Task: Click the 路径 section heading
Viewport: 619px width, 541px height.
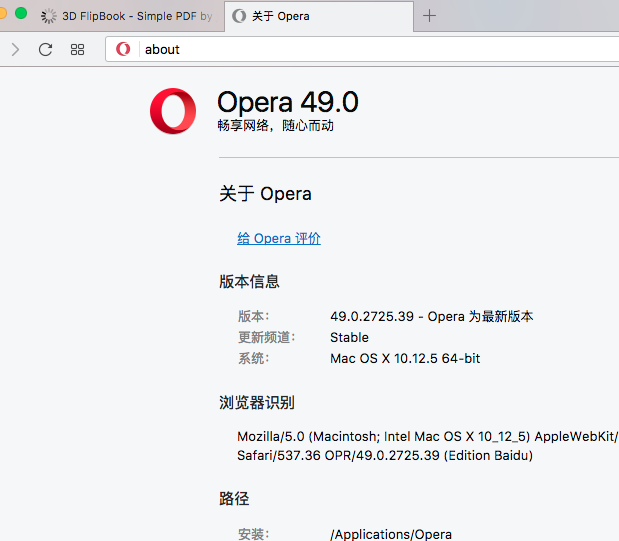Action: pos(234,498)
